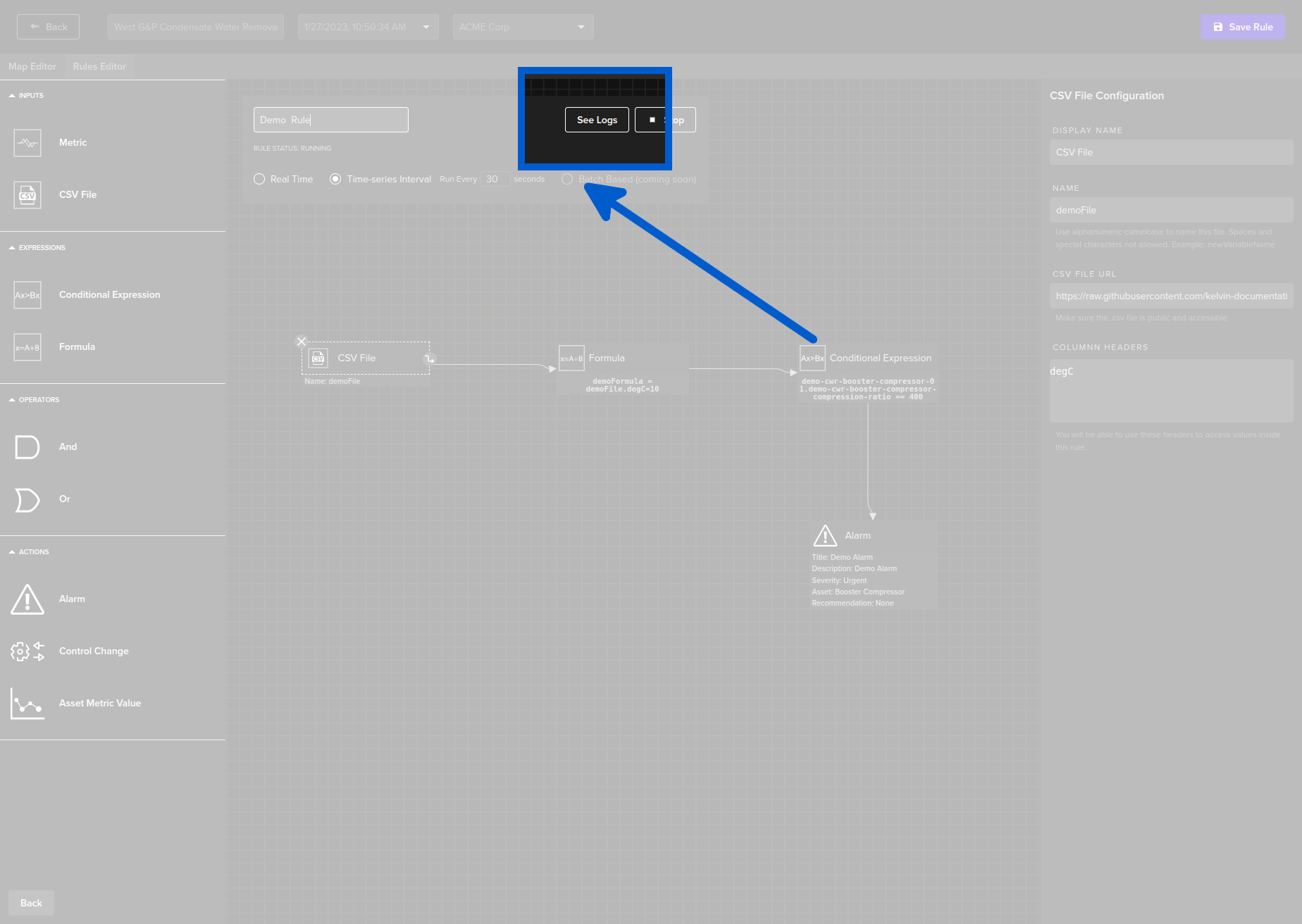
Task: Select Time-series Interval option
Action: coord(335,179)
